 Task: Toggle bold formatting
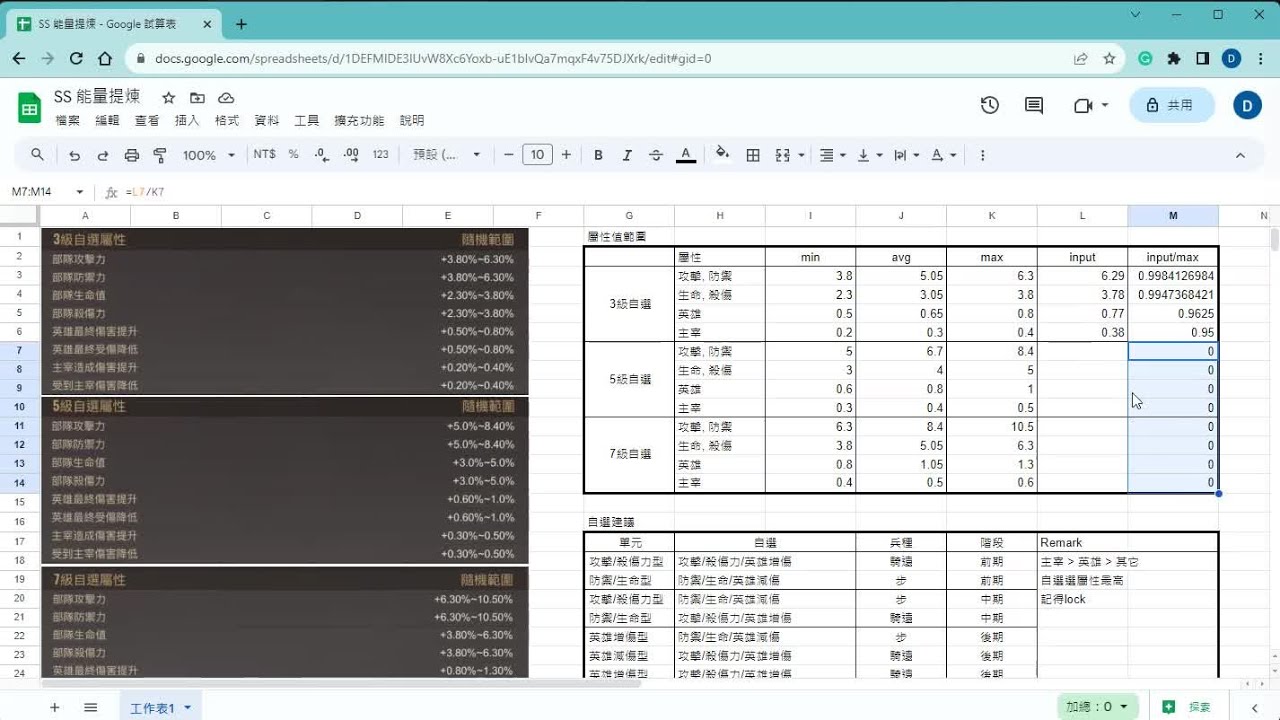[598, 155]
